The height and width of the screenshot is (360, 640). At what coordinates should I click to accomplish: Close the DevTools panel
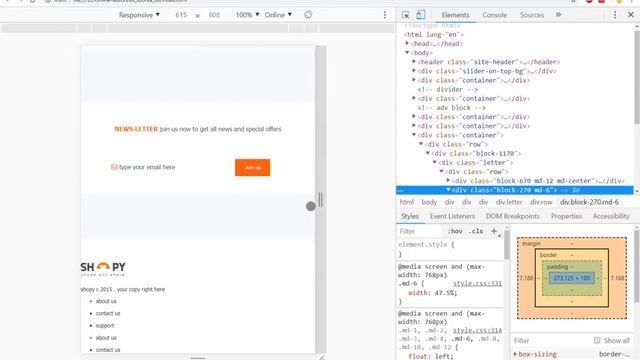pos(631,15)
